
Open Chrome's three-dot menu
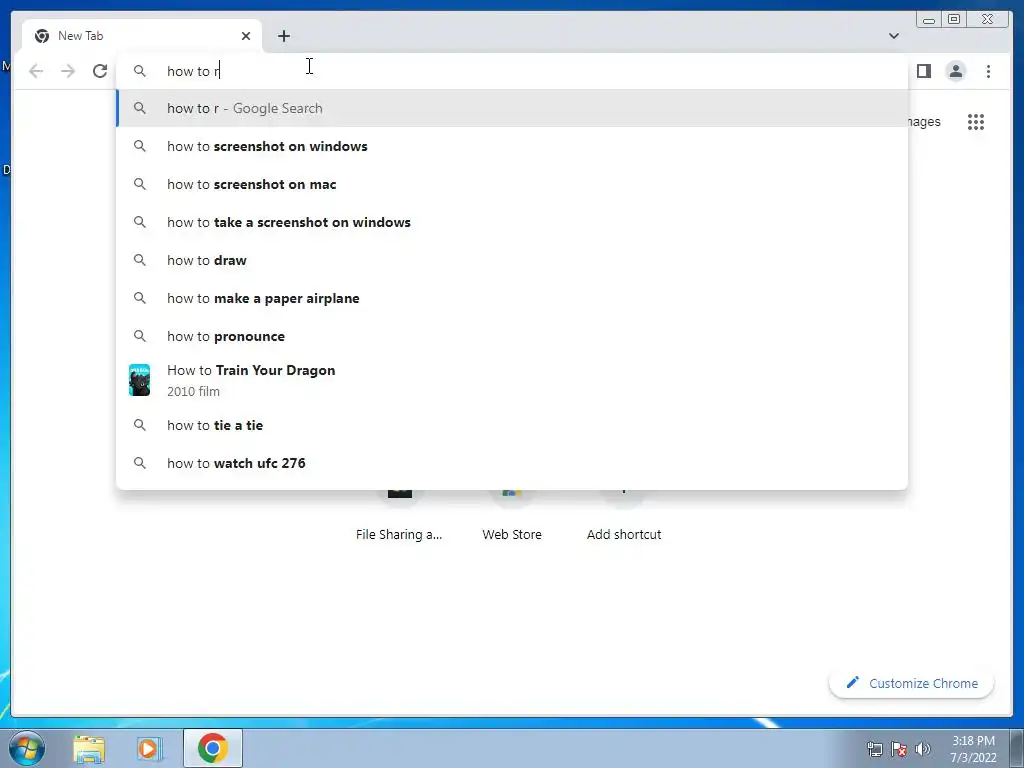point(988,71)
